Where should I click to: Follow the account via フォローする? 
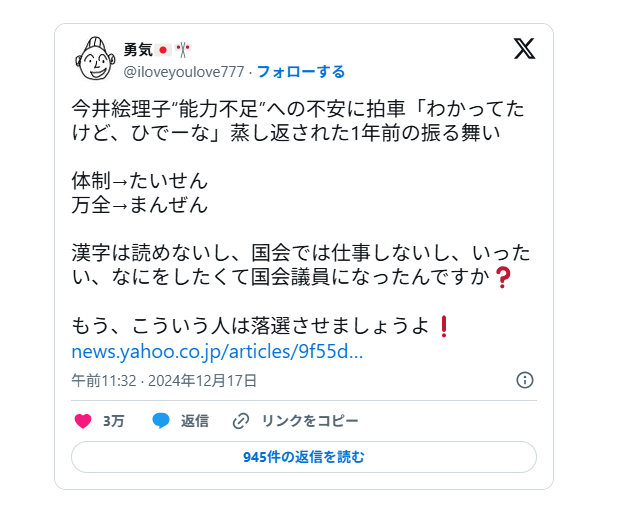[x=301, y=72]
